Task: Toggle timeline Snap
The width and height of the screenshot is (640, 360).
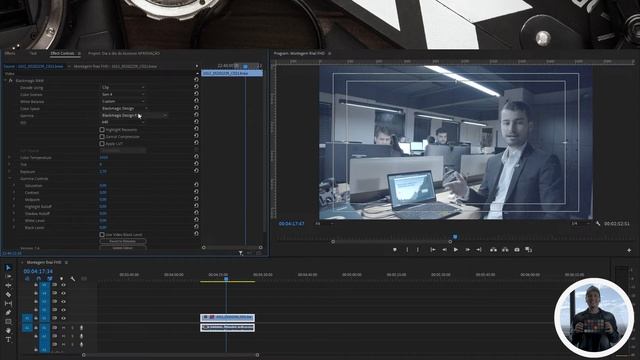Action: coord(39,279)
